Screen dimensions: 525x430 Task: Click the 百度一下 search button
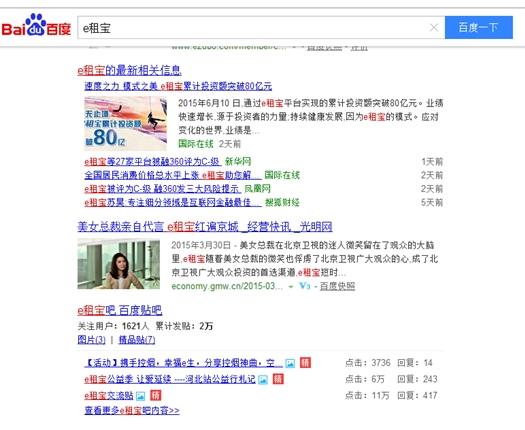tap(478, 27)
